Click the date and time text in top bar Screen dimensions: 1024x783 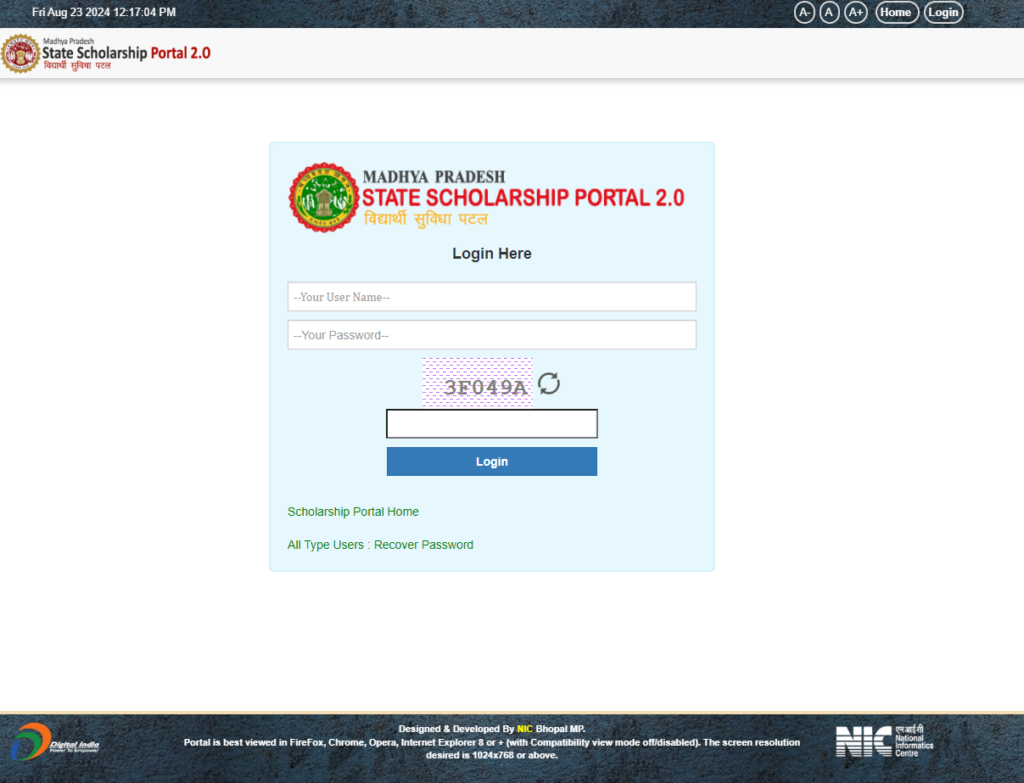(x=104, y=12)
